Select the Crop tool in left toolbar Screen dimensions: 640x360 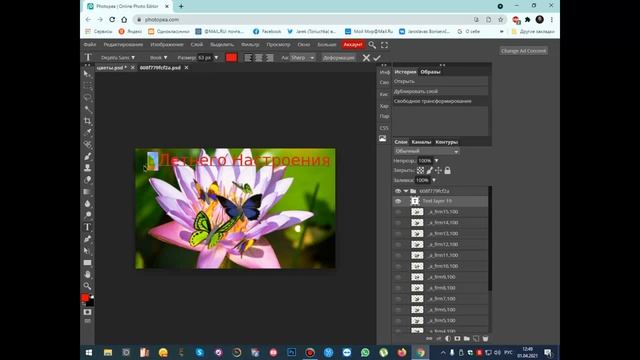tap(87, 121)
